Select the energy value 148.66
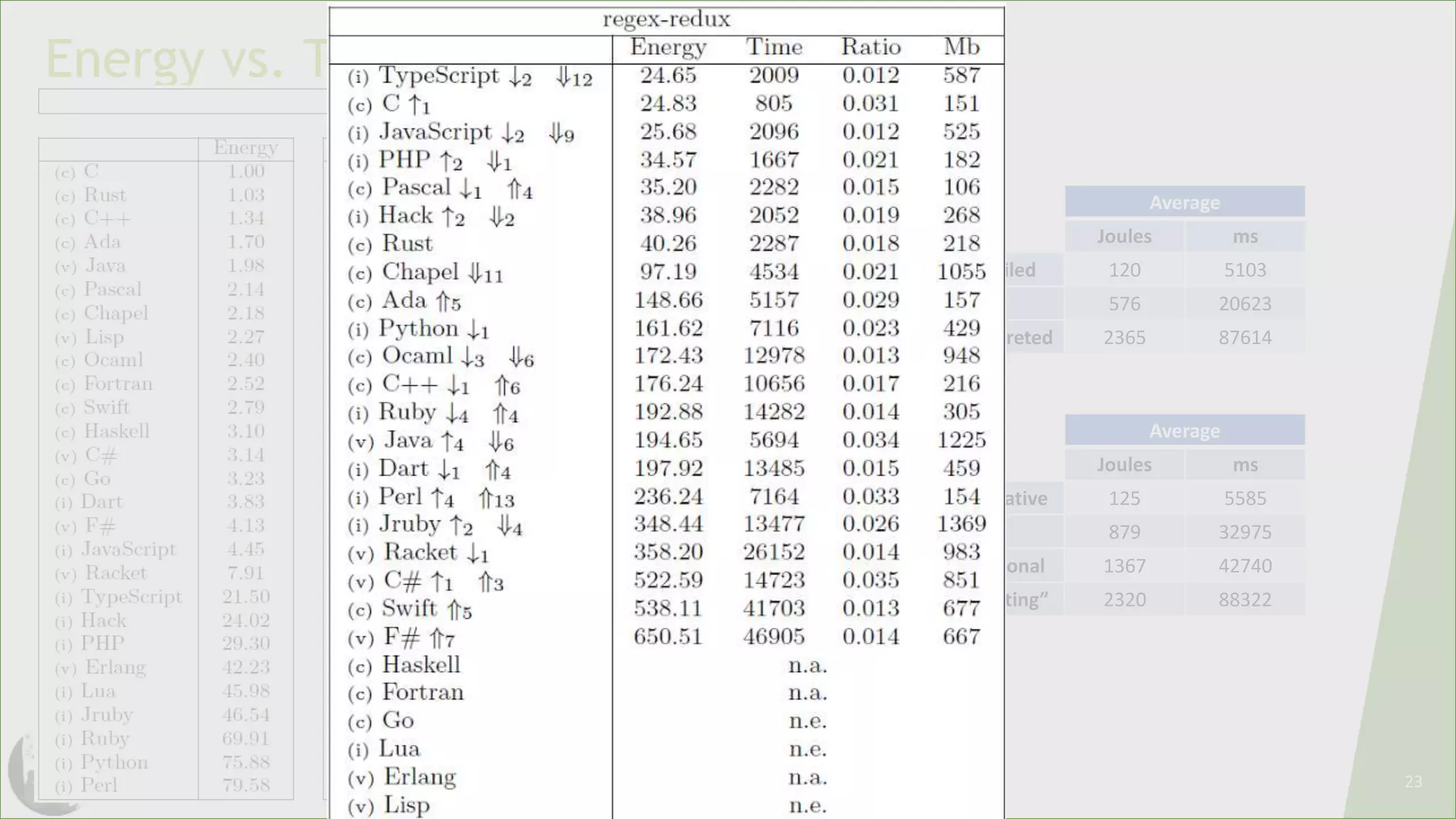The width and height of the screenshot is (1456, 819). (x=668, y=300)
